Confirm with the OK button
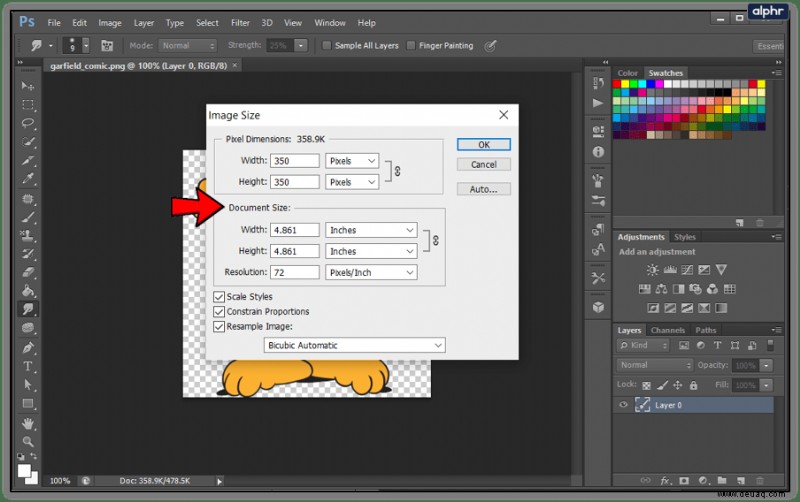This screenshot has width=800, height=502. (x=484, y=144)
